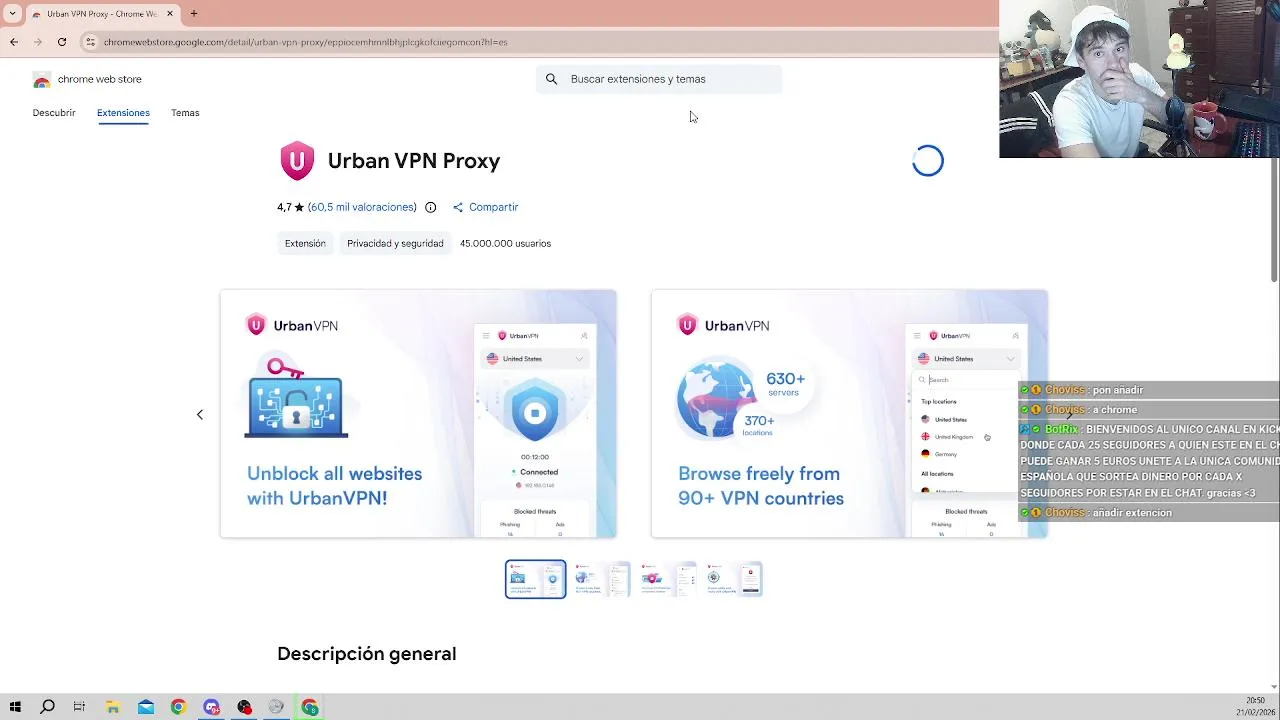The width and height of the screenshot is (1280, 720).
Task: Show ratings info via the info icon
Action: (x=430, y=207)
